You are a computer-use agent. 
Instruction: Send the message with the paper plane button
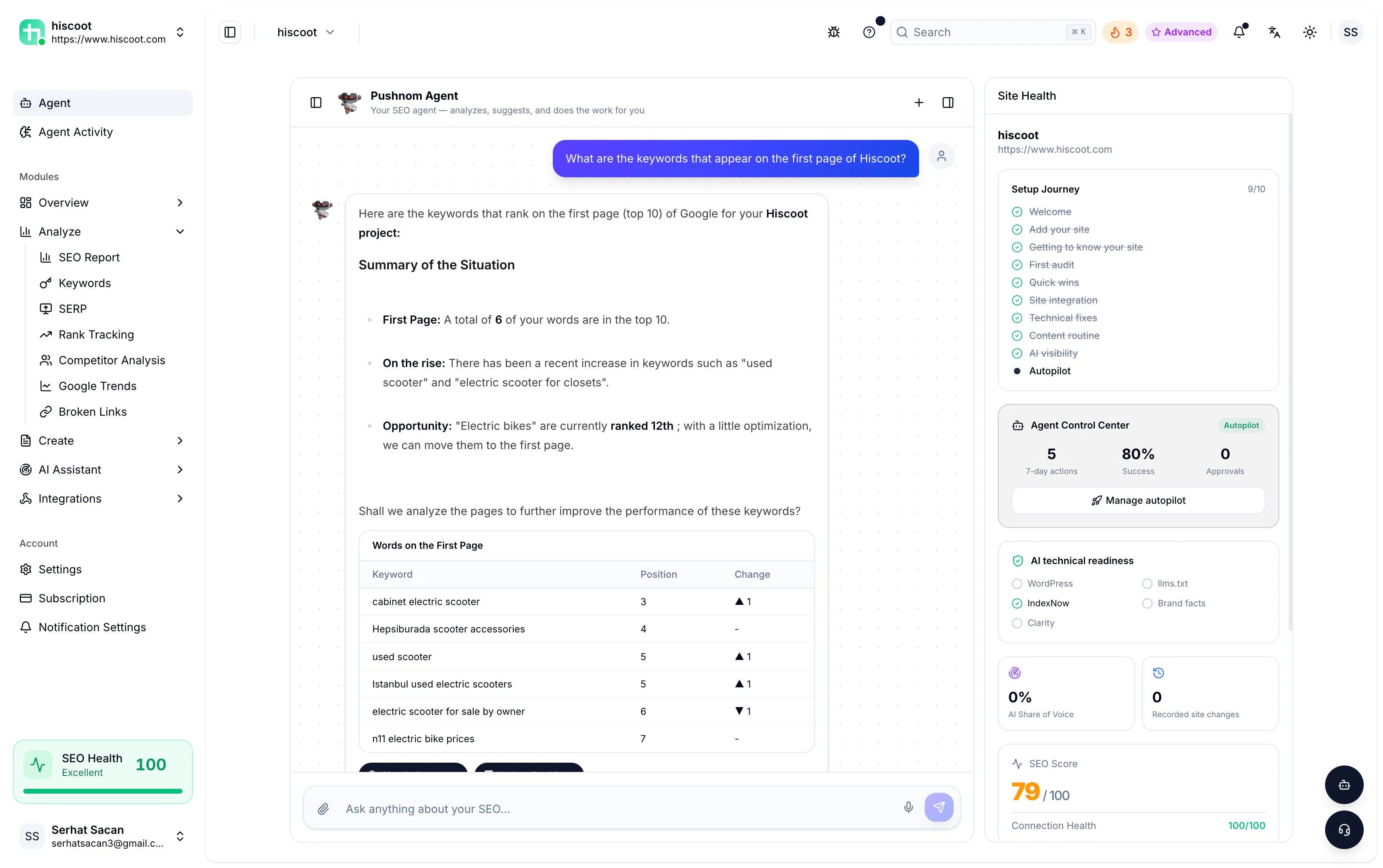pyautogui.click(x=939, y=808)
